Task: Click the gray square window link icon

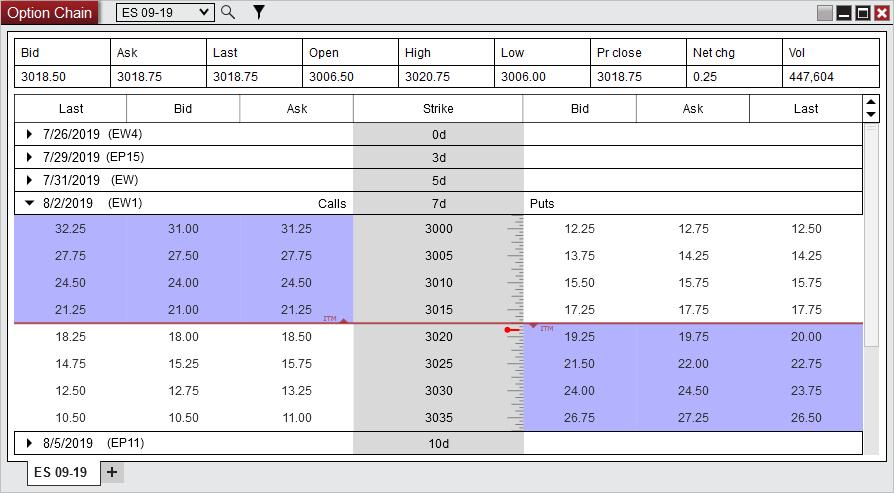Action: point(825,13)
